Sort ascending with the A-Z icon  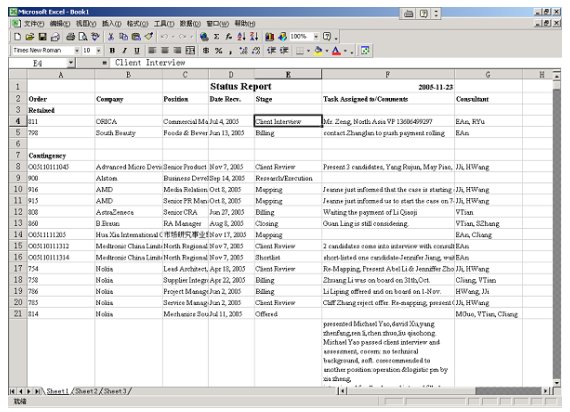pos(241,37)
